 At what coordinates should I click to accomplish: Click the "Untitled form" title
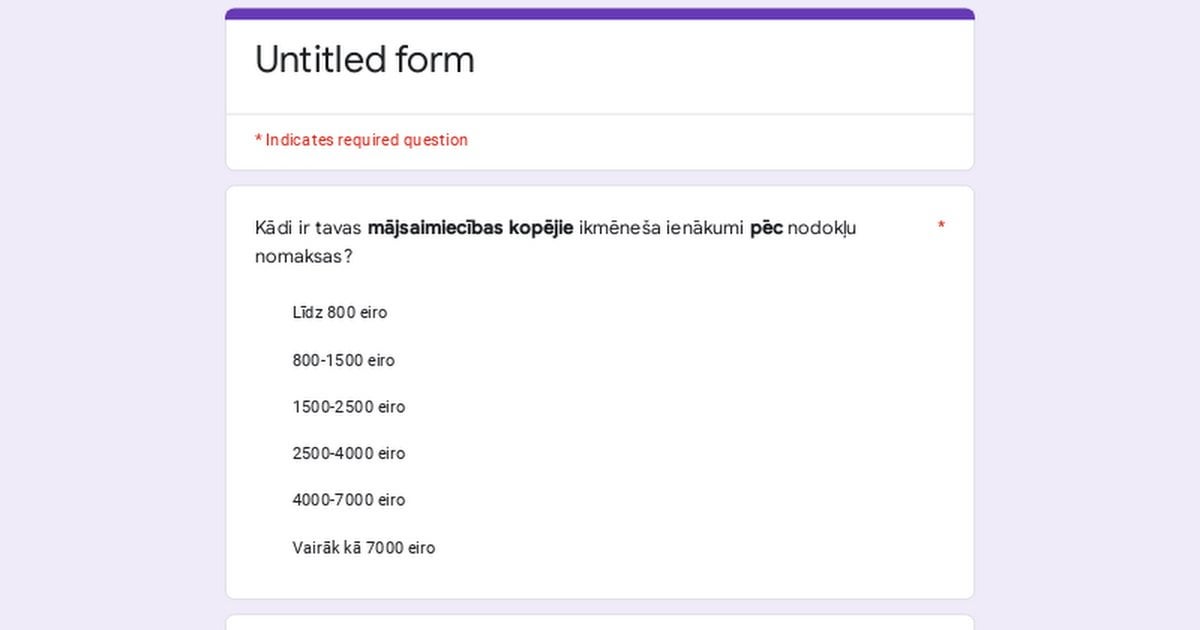click(364, 60)
